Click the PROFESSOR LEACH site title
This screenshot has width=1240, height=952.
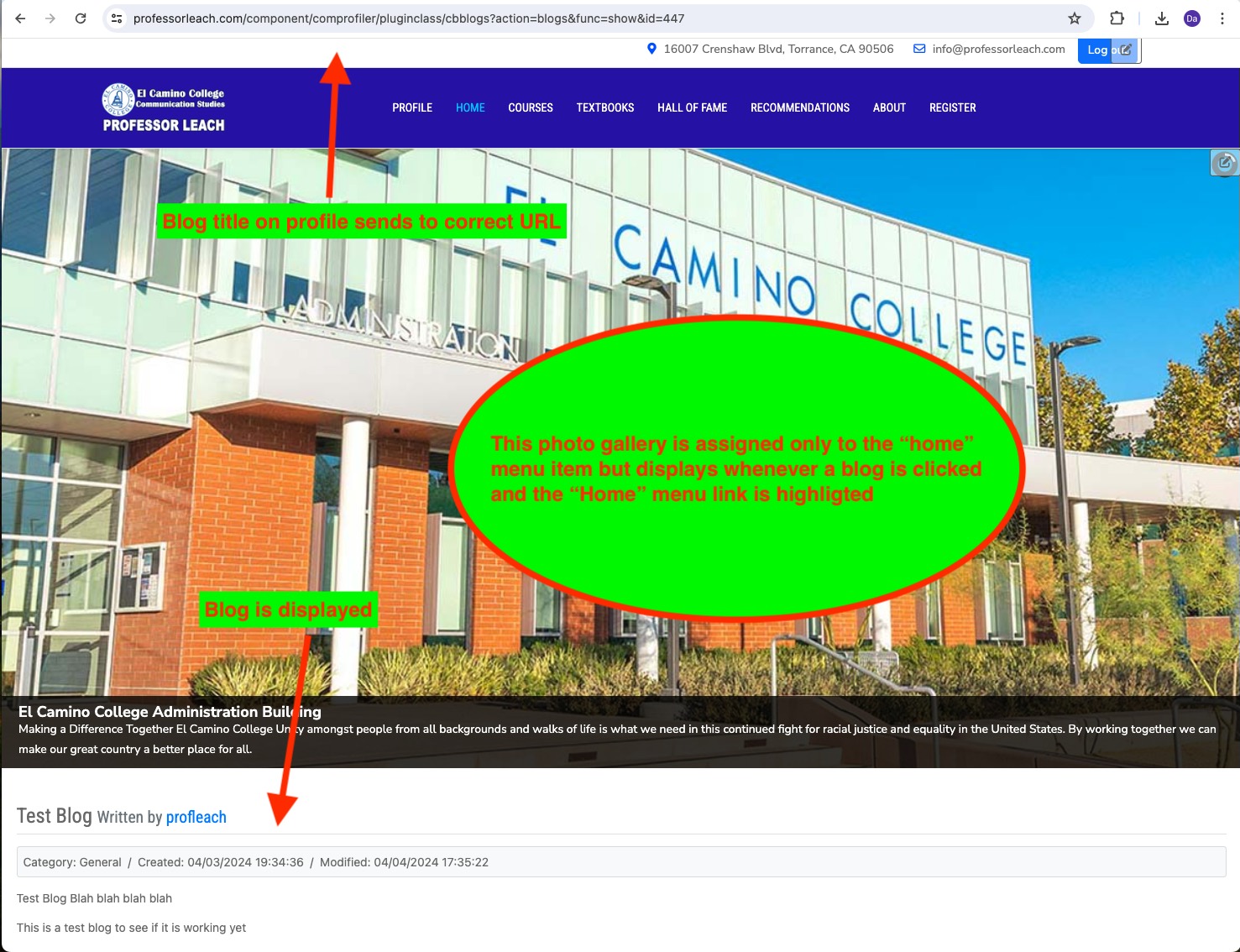pyautogui.click(x=164, y=125)
